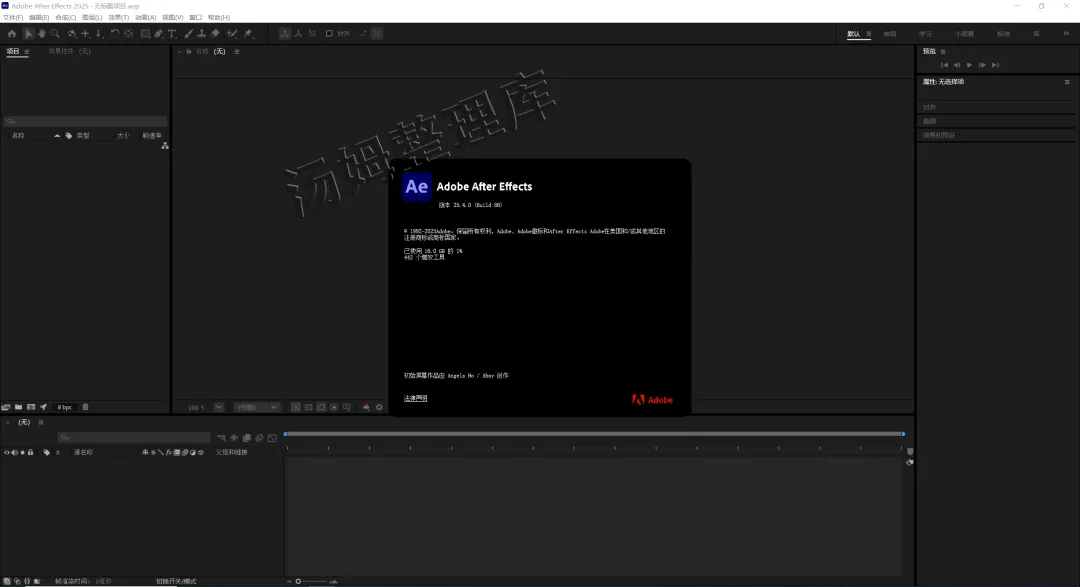Screen dimensions: 1080x587
Task: Jump to last frame in preview
Action: tap(995, 65)
